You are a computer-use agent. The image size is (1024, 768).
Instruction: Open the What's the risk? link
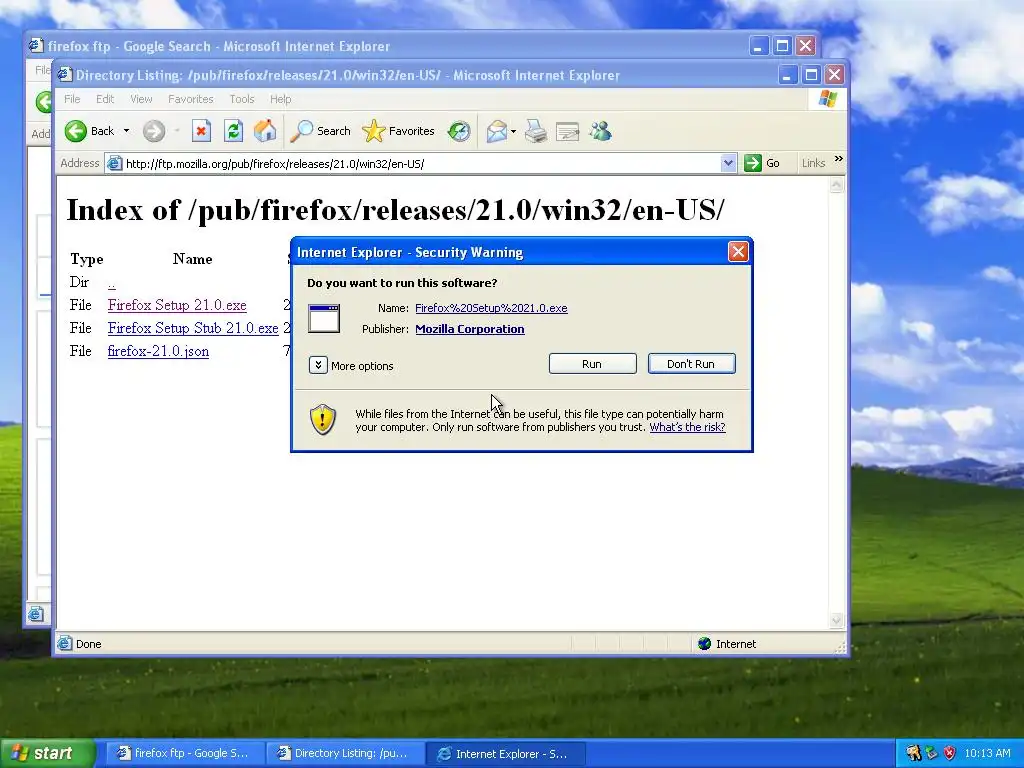[x=687, y=427]
